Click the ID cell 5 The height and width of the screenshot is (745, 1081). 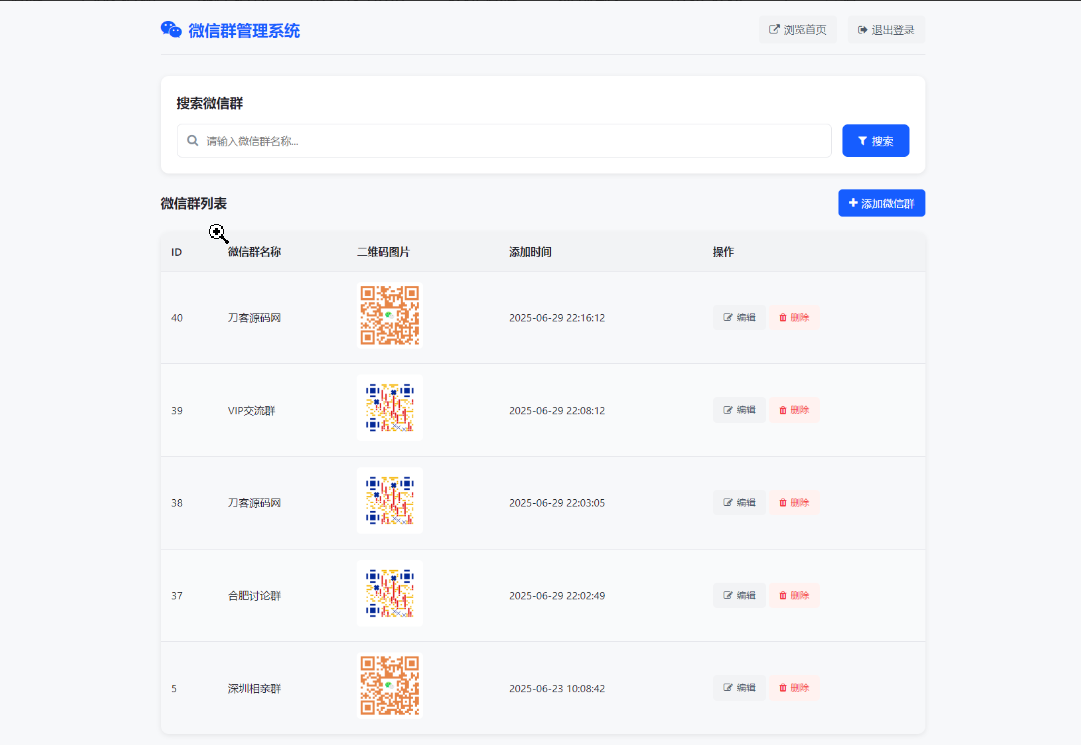point(174,688)
